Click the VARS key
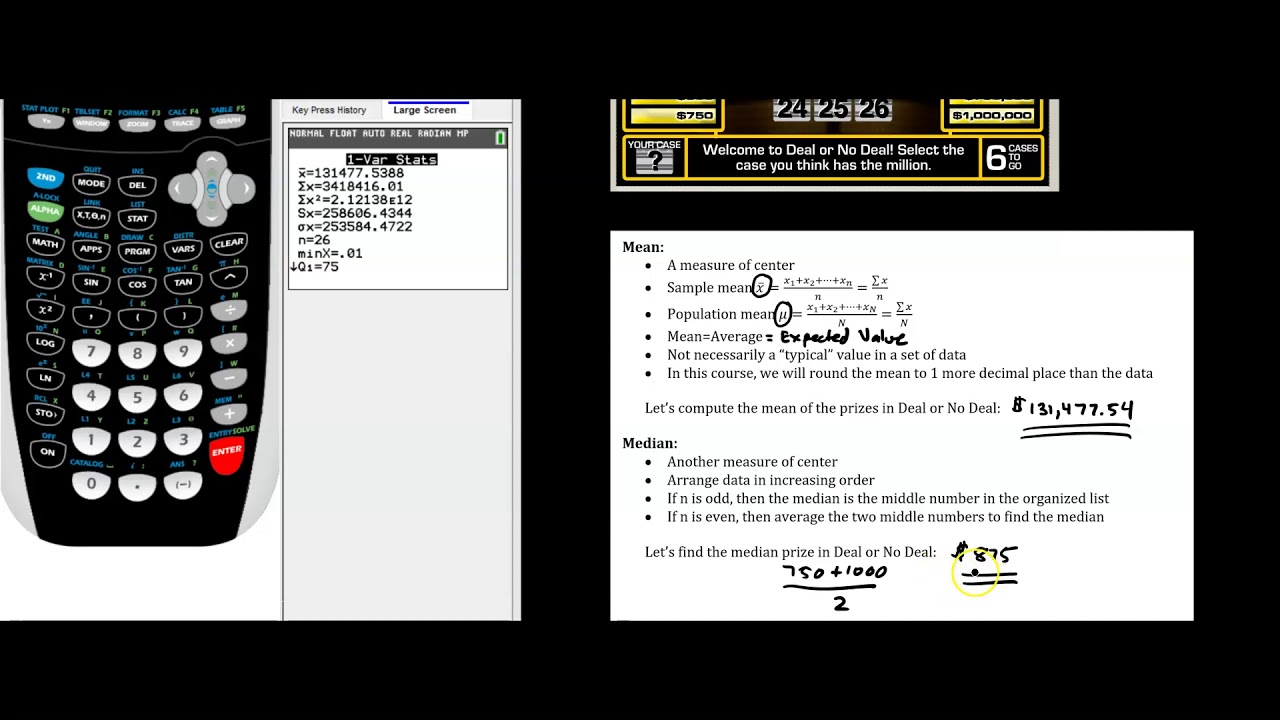This screenshot has width=1280, height=720. 183,249
